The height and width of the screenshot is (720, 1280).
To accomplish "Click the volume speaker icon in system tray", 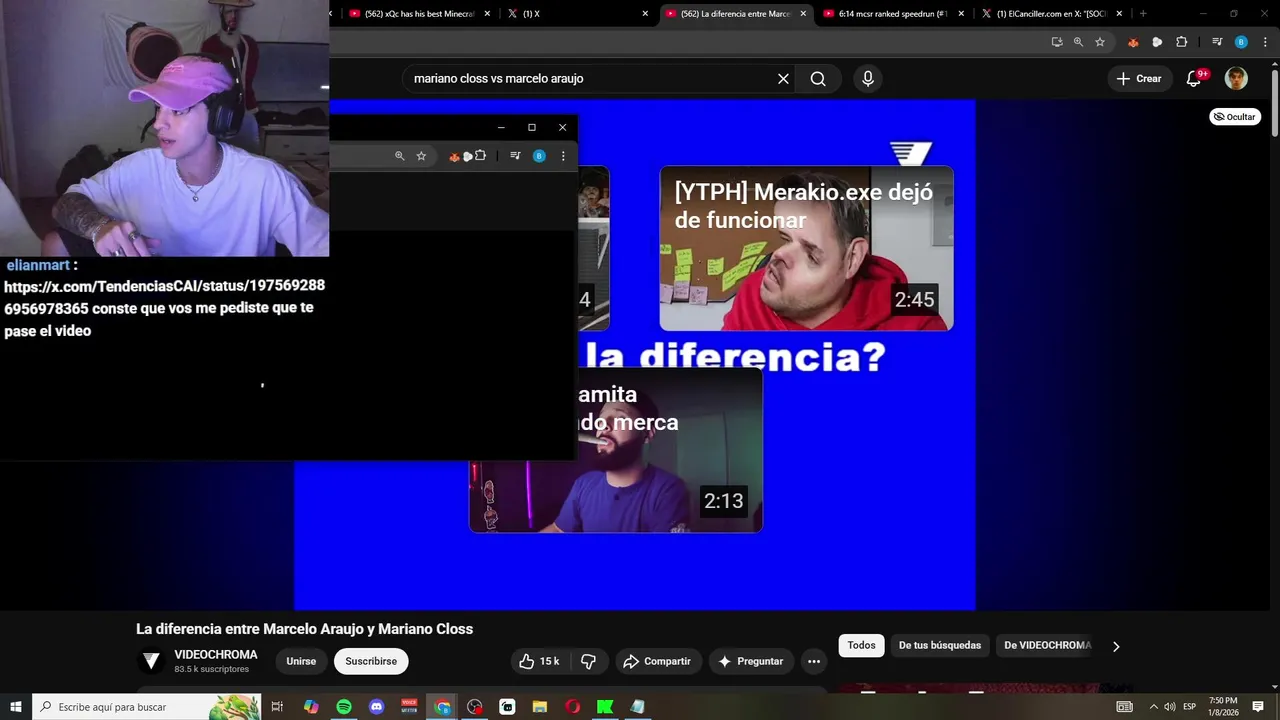I will [1170, 707].
